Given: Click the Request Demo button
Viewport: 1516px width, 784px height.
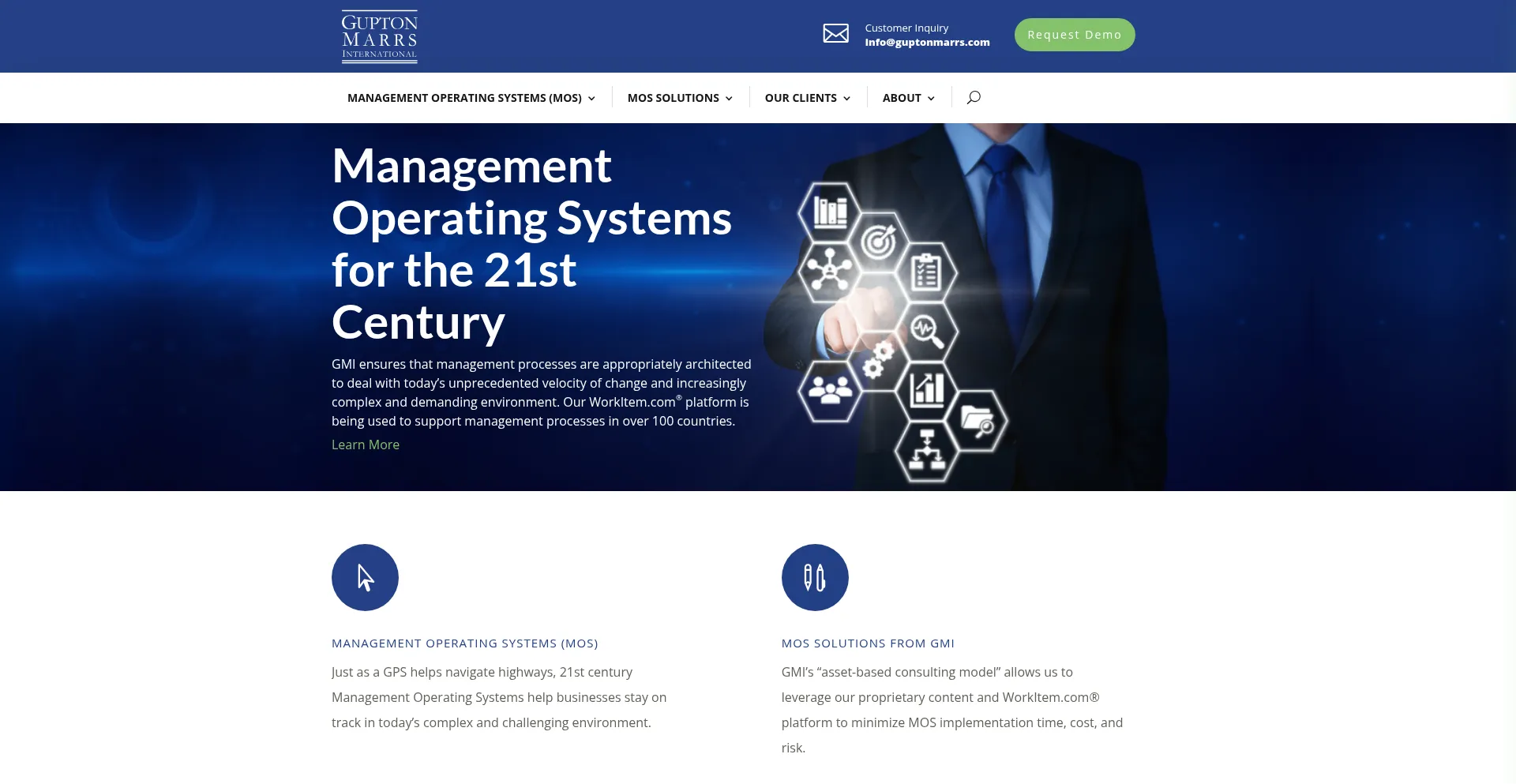Looking at the screenshot, I should click(1075, 35).
